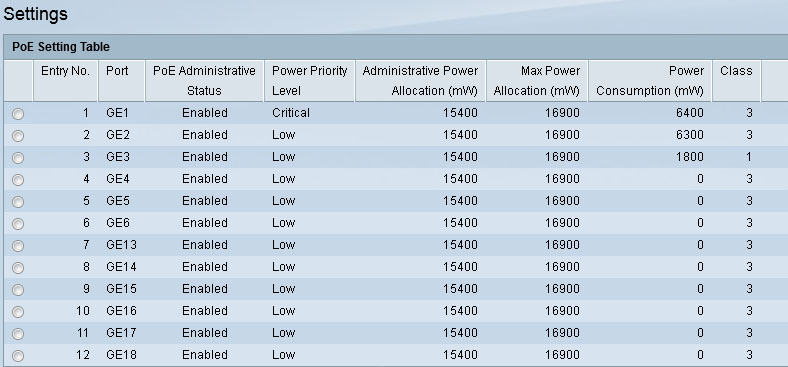Viewport: 788px width, 367px height.
Task: Click the GE1 port cell
Action: [x=117, y=113]
